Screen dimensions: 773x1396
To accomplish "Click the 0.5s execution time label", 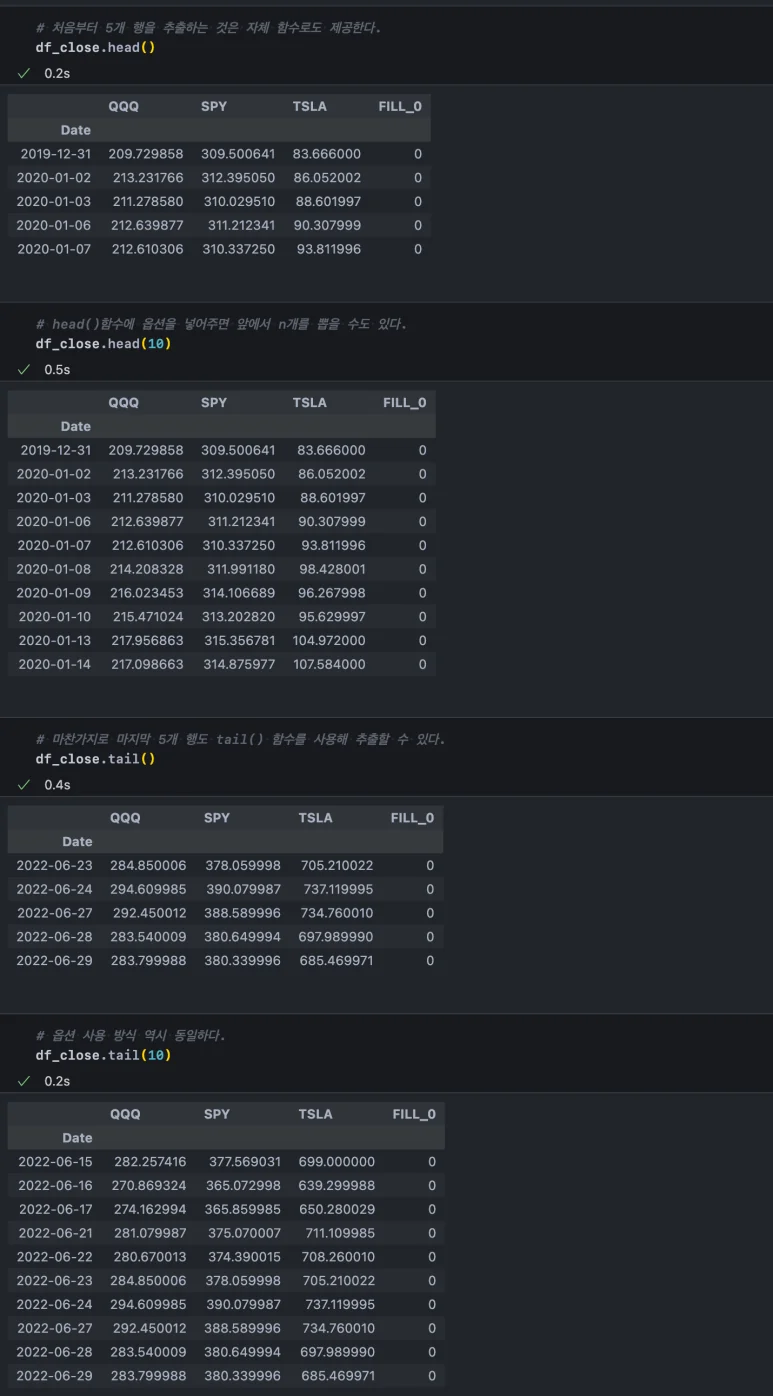I will click(x=57, y=369).
